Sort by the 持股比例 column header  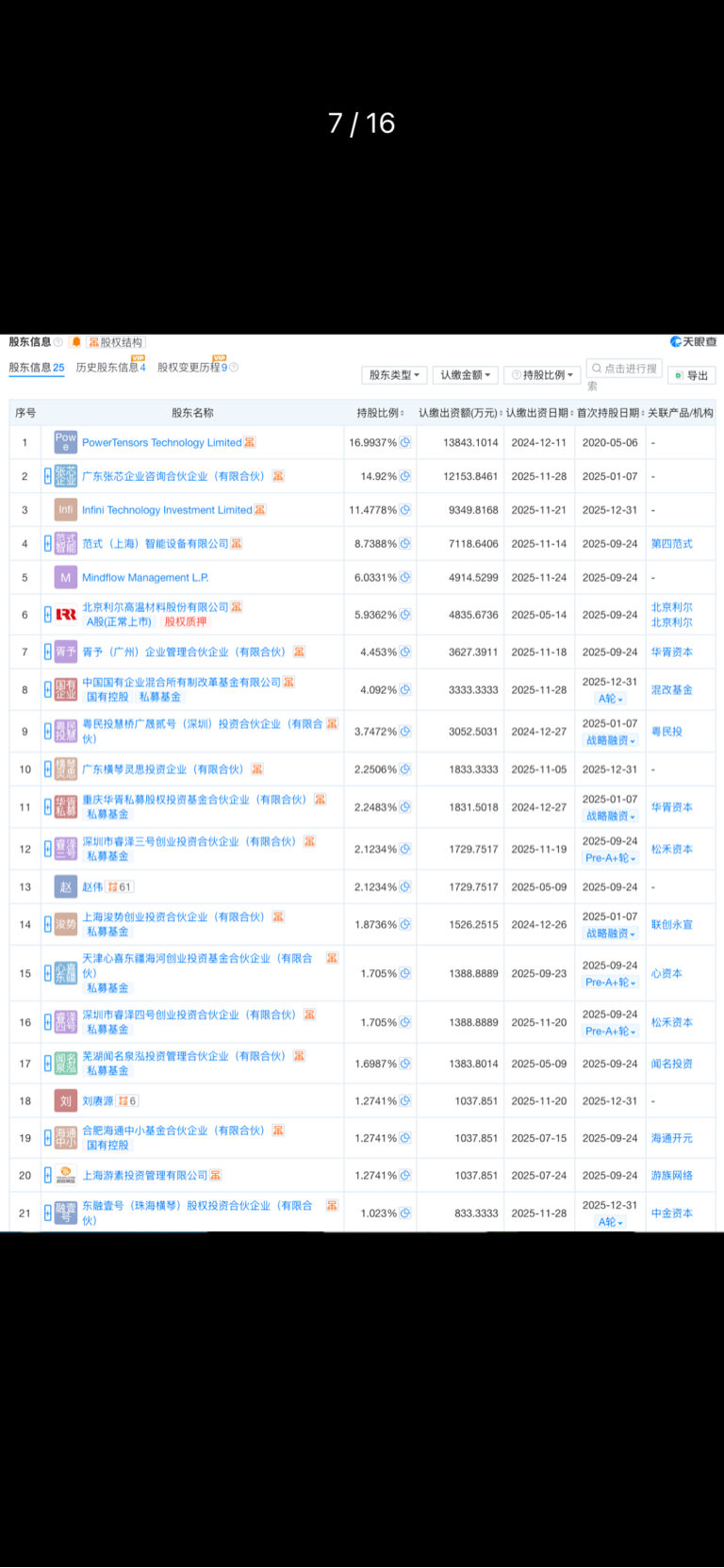(x=380, y=413)
